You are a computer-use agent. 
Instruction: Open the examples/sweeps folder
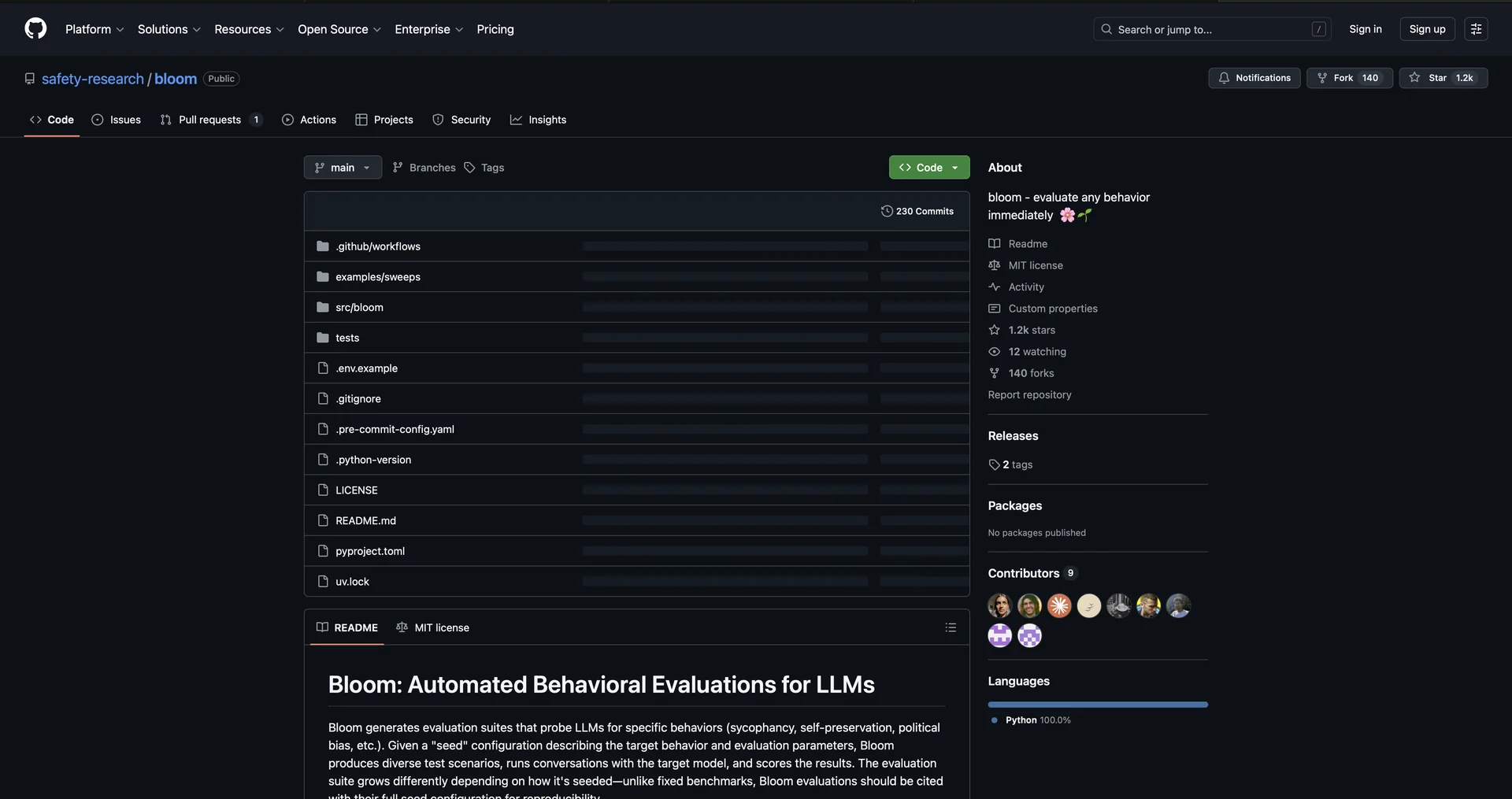[x=378, y=277]
